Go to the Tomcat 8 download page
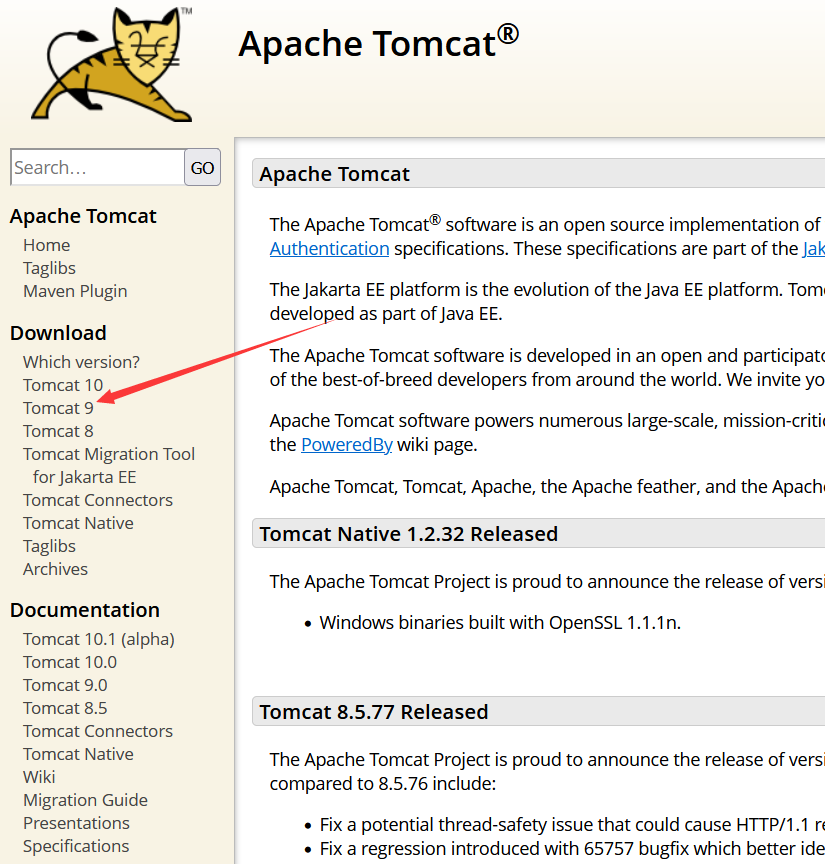Viewport: 825px width, 864px height. point(58,430)
